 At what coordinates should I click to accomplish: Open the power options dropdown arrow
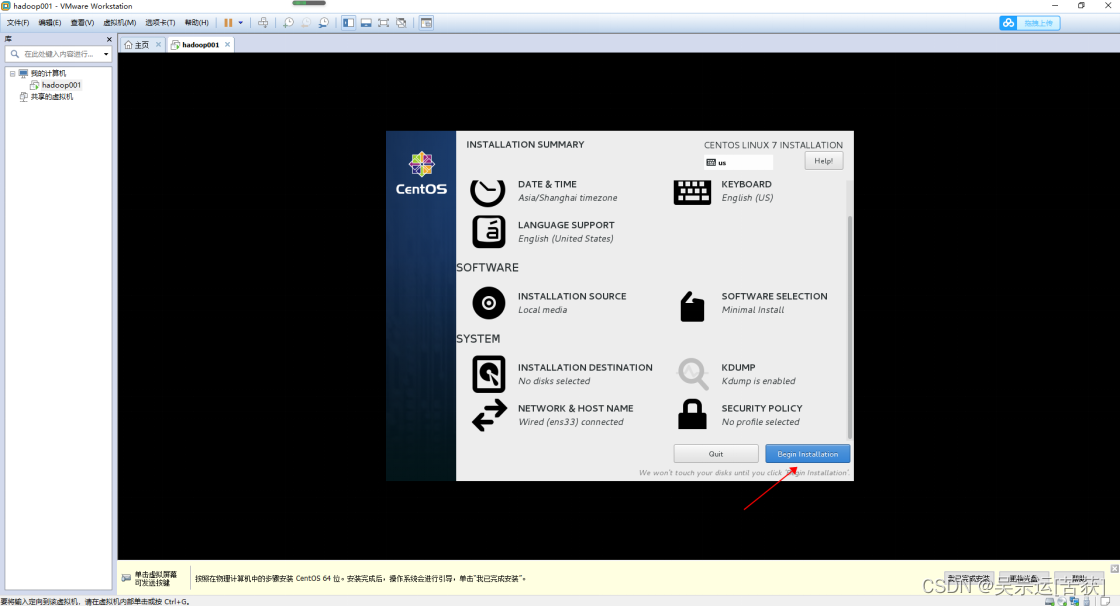pyautogui.click(x=241, y=23)
